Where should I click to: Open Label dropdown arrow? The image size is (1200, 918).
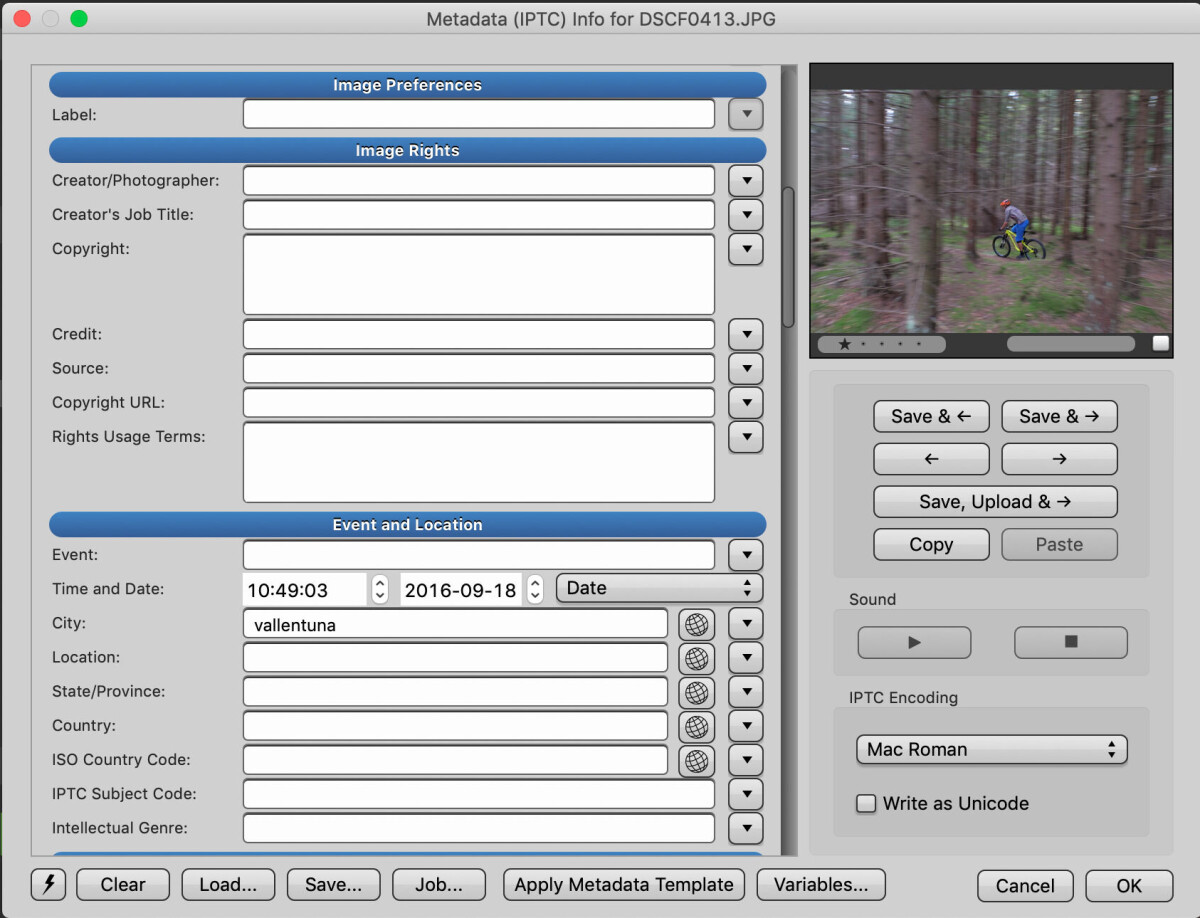[x=746, y=115]
